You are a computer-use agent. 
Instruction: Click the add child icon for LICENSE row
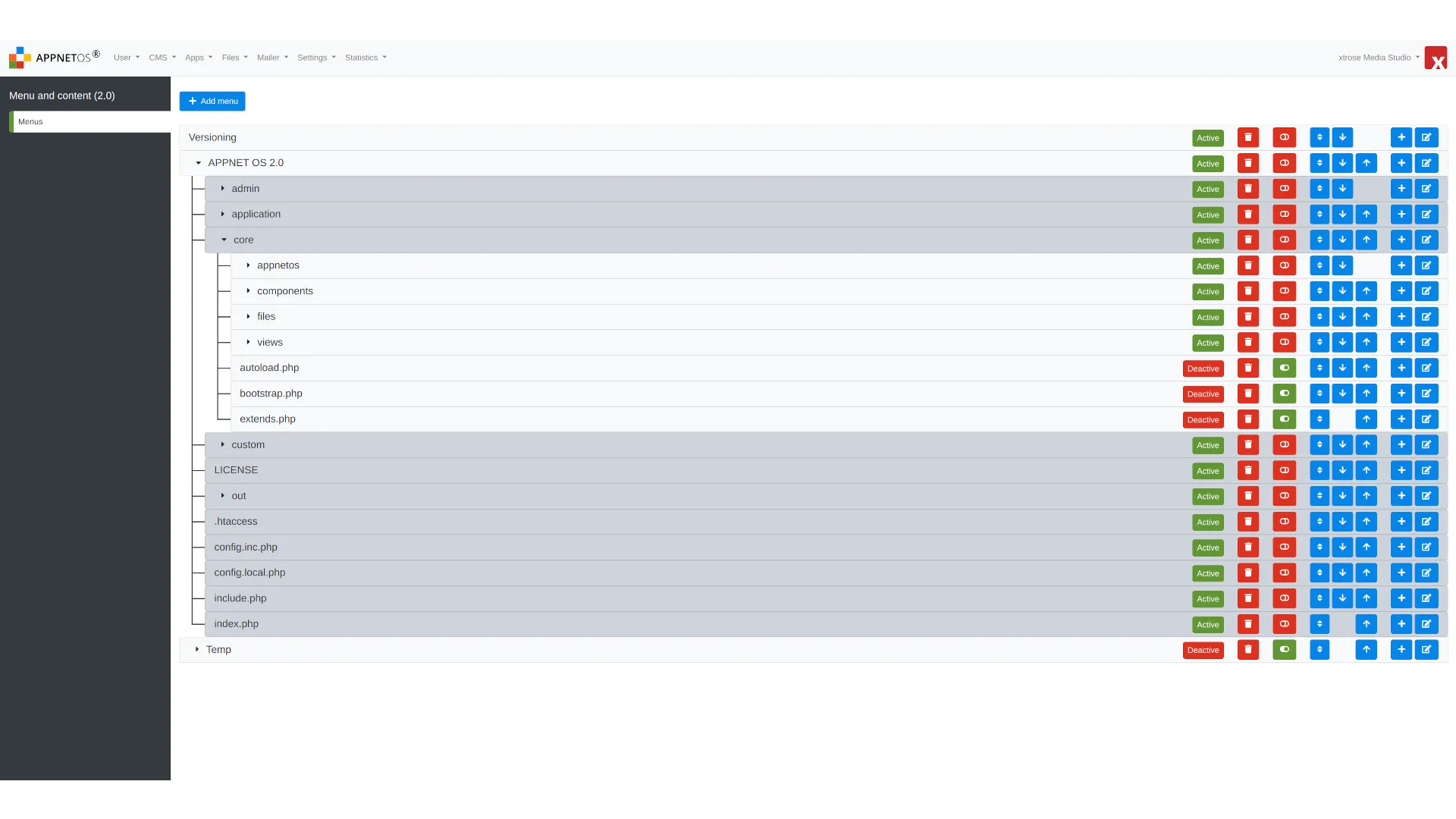(x=1401, y=470)
